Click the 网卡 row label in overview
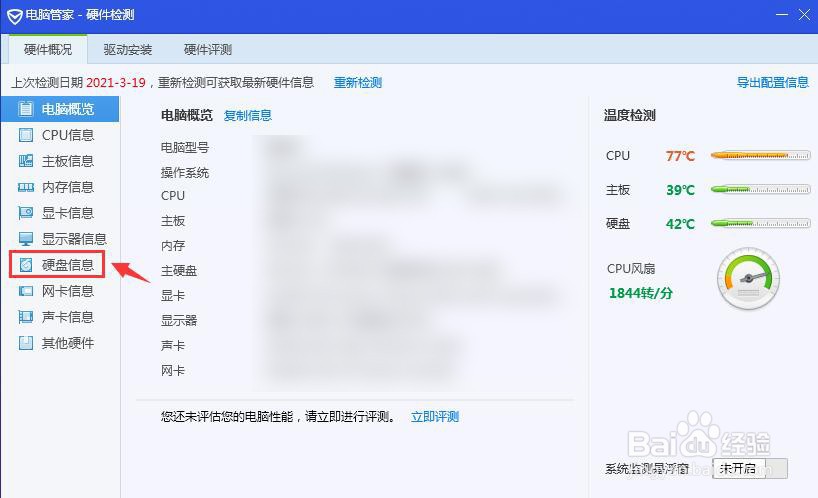Screen dimensions: 818x498 tap(173, 371)
